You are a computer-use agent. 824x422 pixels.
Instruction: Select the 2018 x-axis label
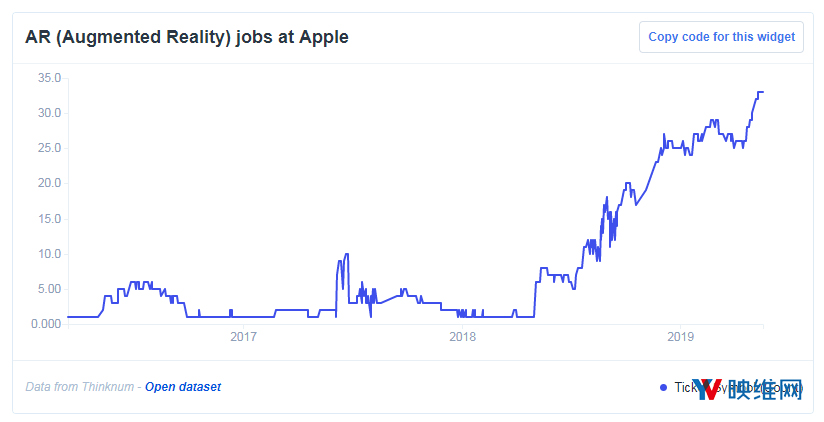point(462,336)
